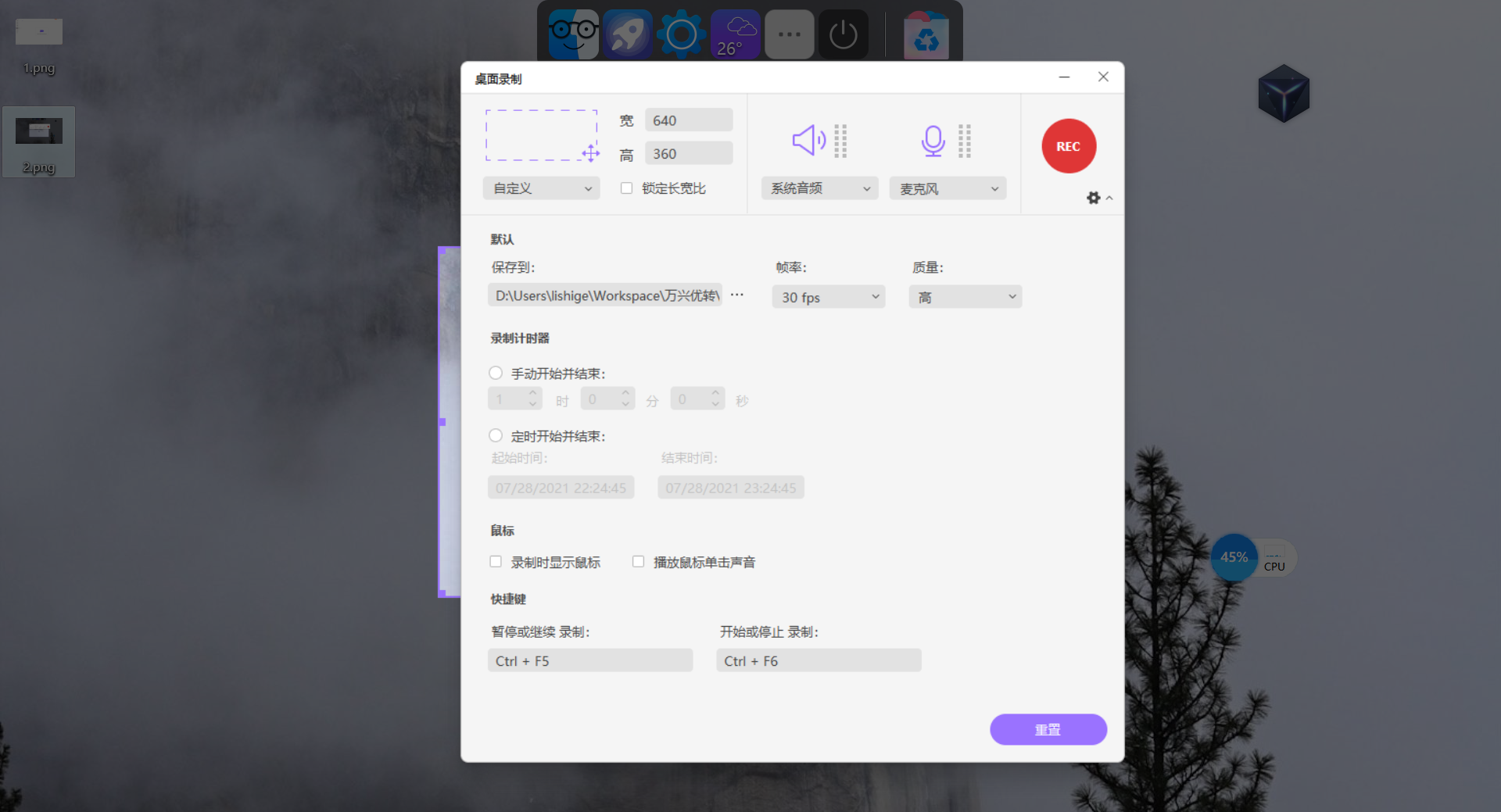Click the system audio speaker icon
This screenshot has width=1501, height=812.
pyautogui.click(x=808, y=141)
